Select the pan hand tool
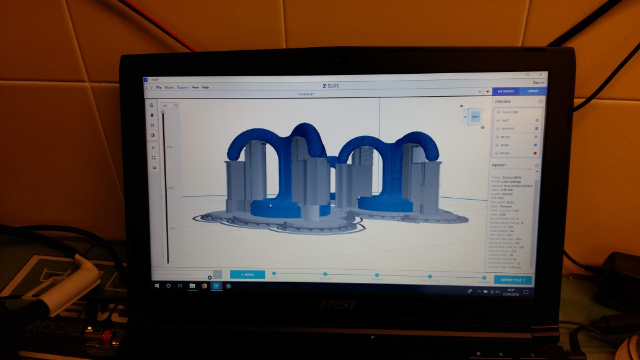The height and width of the screenshot is (360, 640). tap(152, 115)
